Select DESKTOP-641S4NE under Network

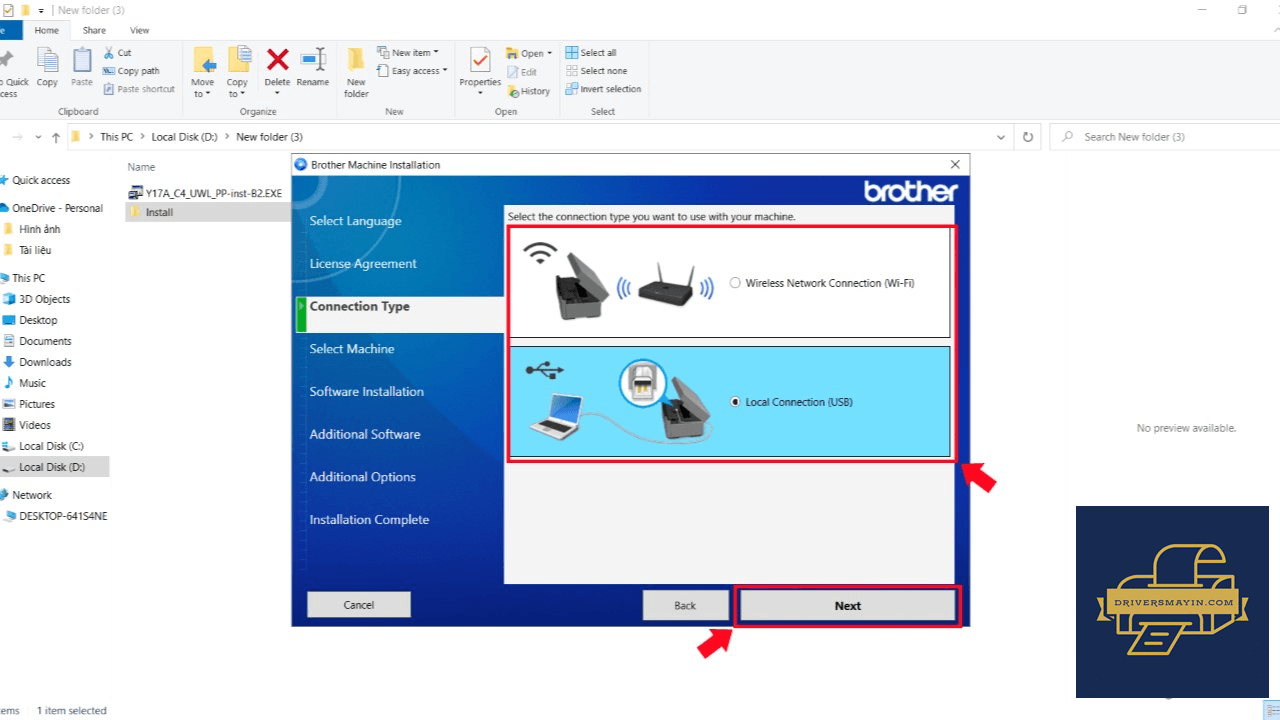coord(62,517)
